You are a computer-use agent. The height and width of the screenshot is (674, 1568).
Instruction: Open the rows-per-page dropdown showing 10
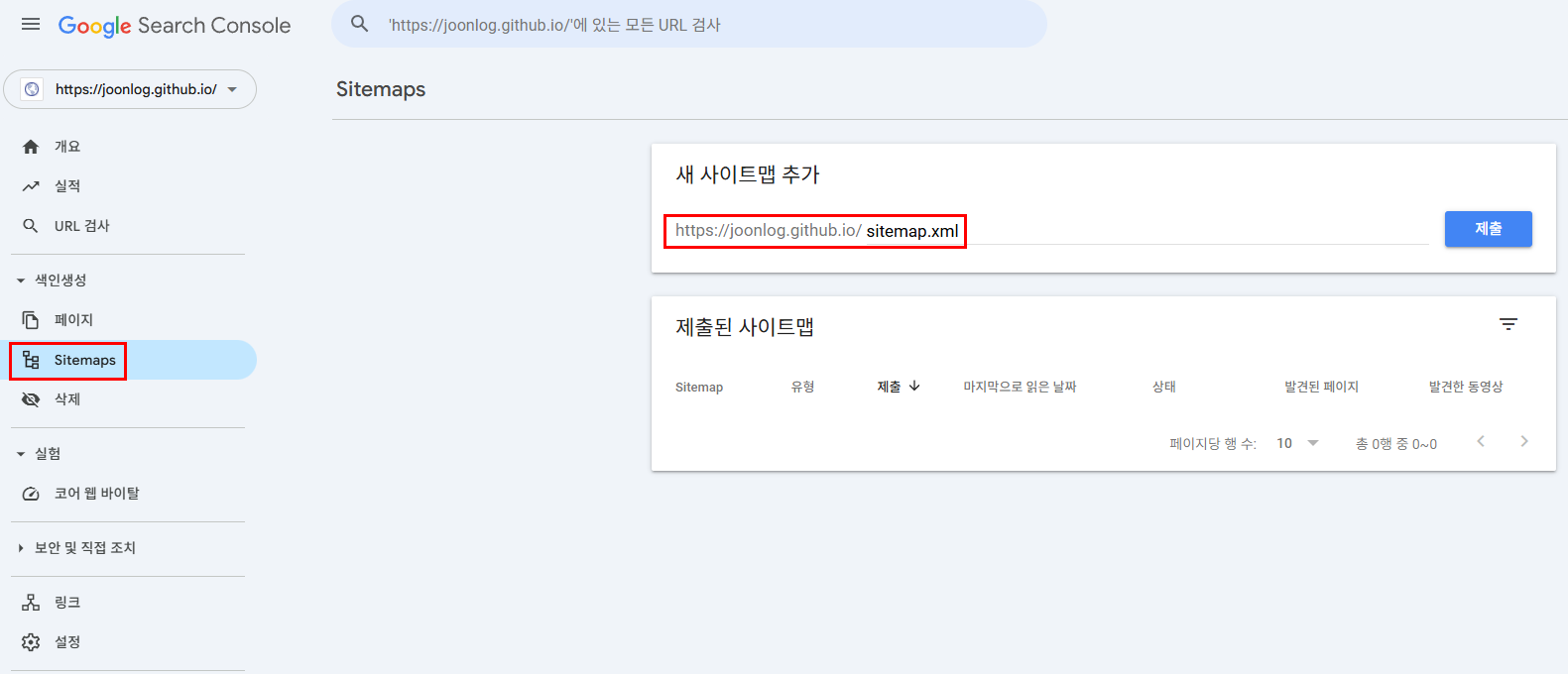(x=1297, y=443)
